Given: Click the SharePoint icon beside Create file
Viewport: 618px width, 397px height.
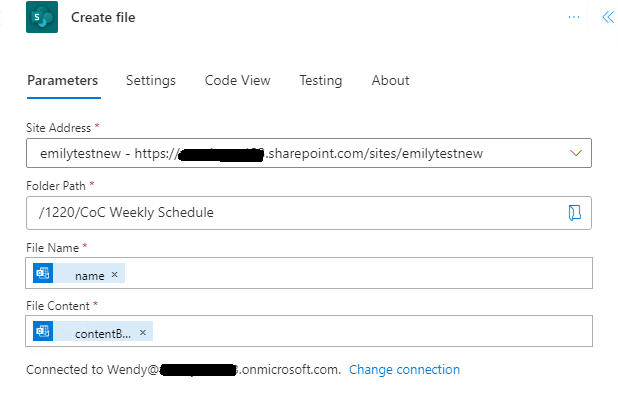Looking at the screenshot, I should click(42, 17).
